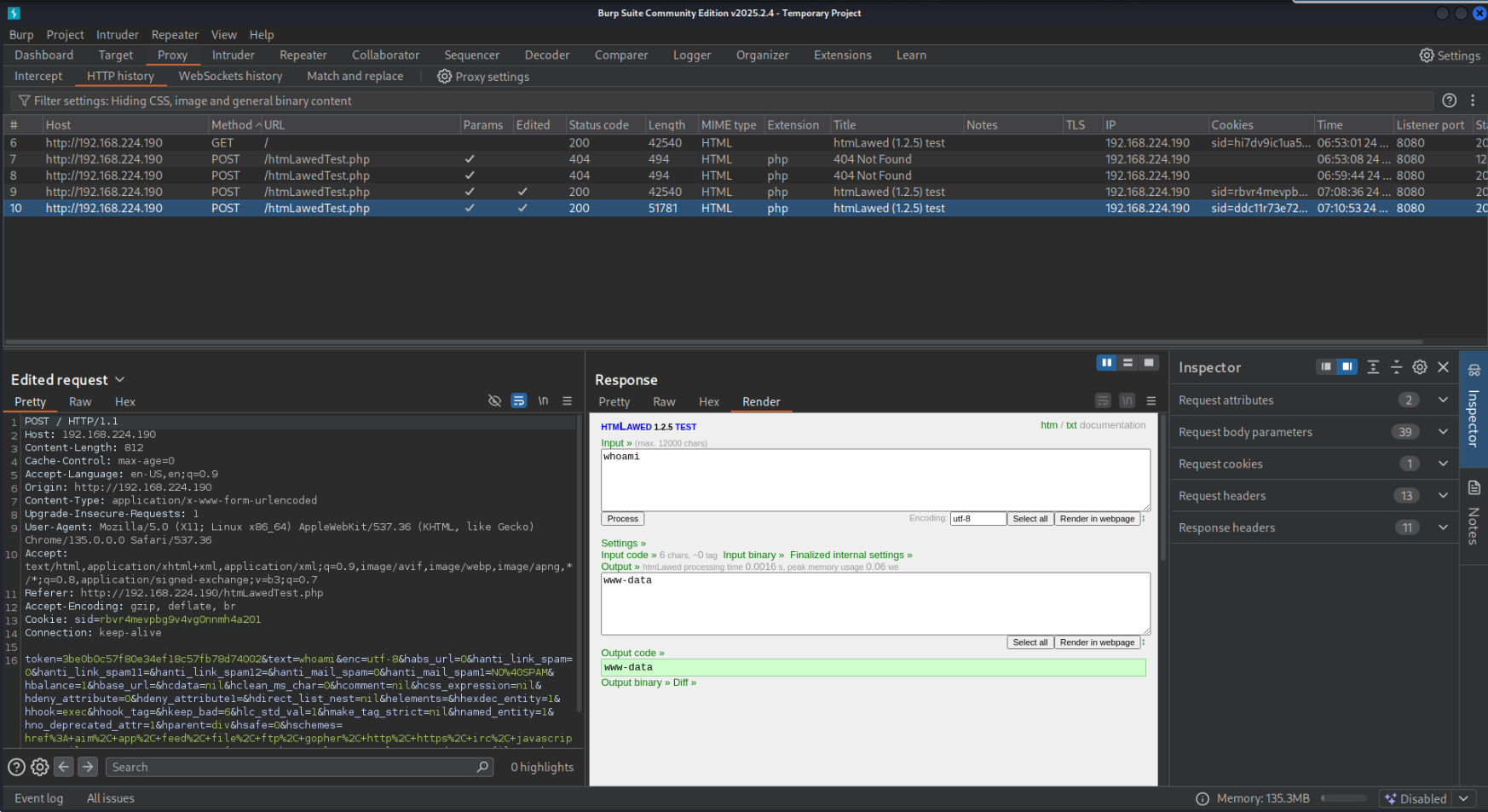Expand the Settings » section in rendered page
Image resolution: width=1488 pixels, height=812 pixels.
pyautogui.click(x=624, y=543)
